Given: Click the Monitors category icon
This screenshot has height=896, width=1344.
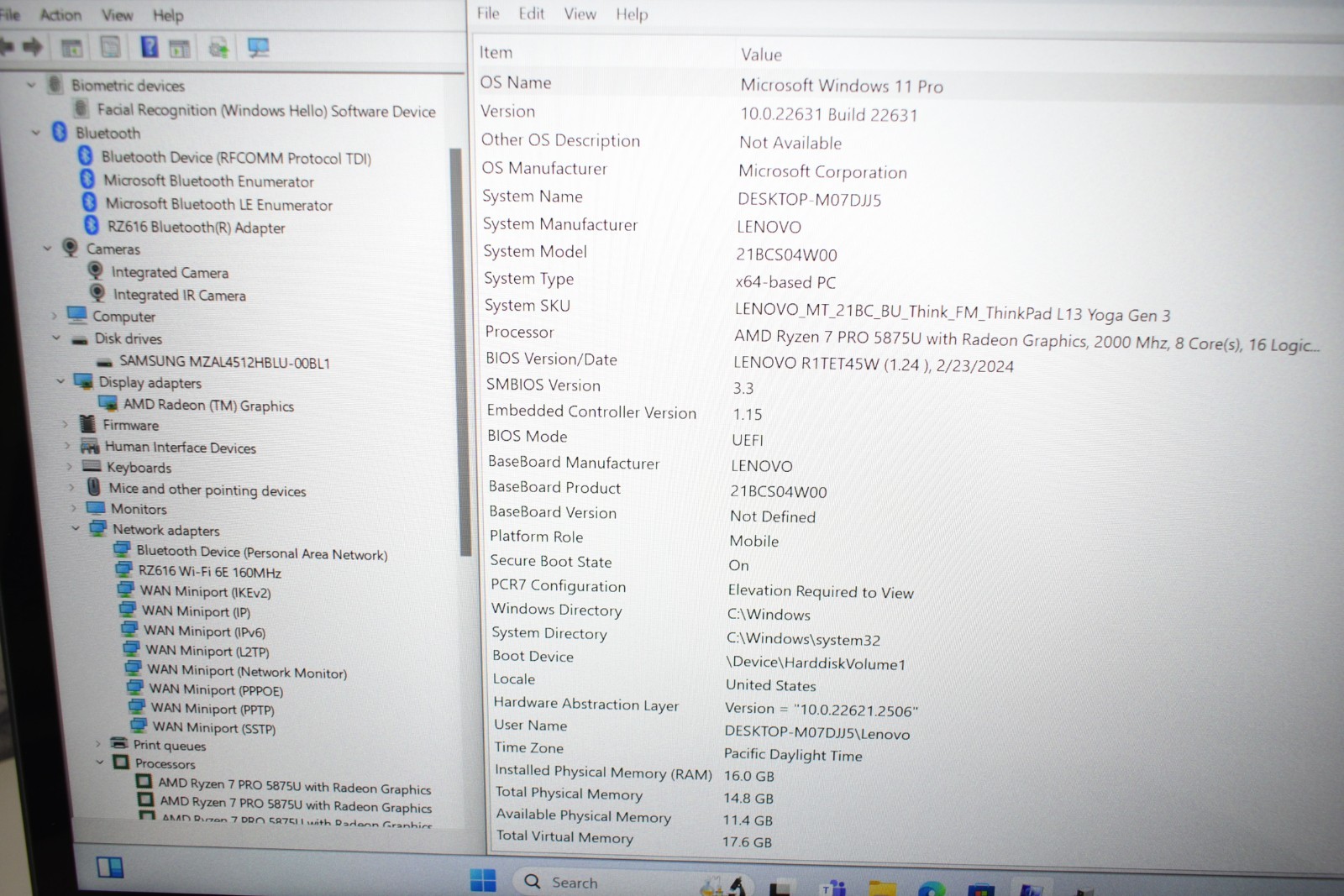Looking at the screenshot, I should point(96,508).
